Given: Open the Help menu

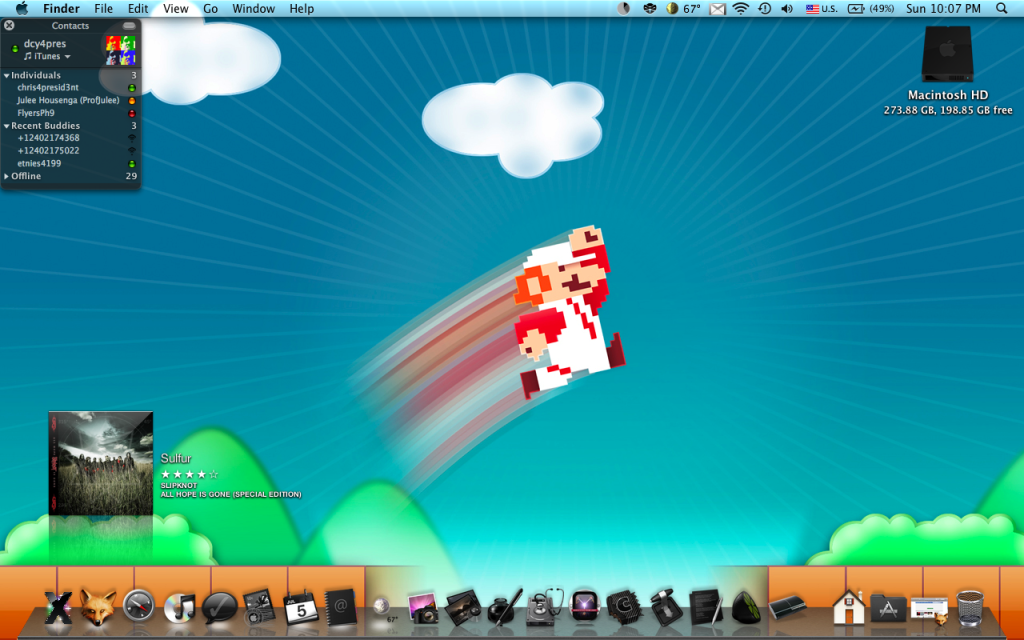Looking at the screenshot, I should tap(302, 8).
